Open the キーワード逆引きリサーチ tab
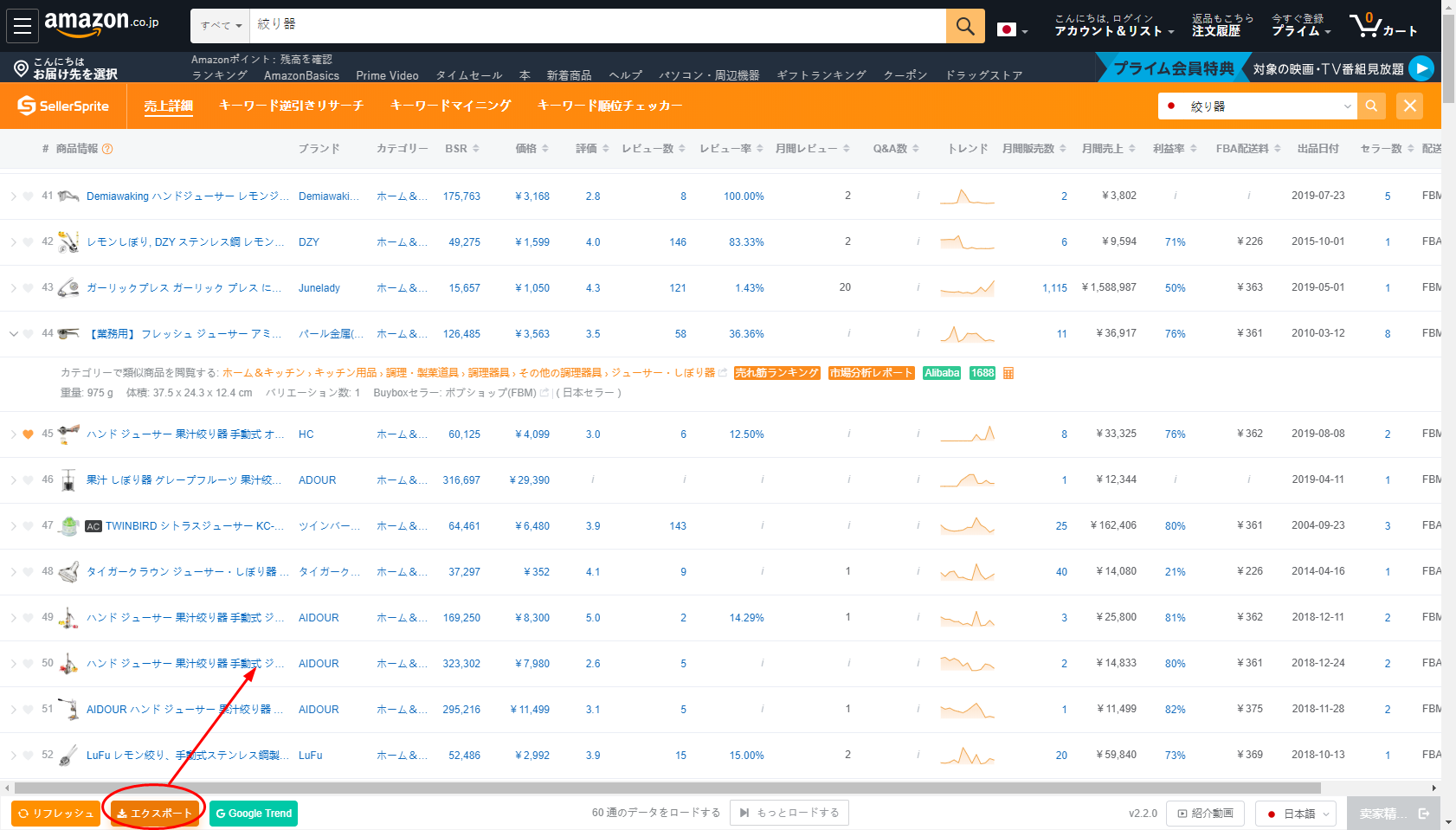 291,106
